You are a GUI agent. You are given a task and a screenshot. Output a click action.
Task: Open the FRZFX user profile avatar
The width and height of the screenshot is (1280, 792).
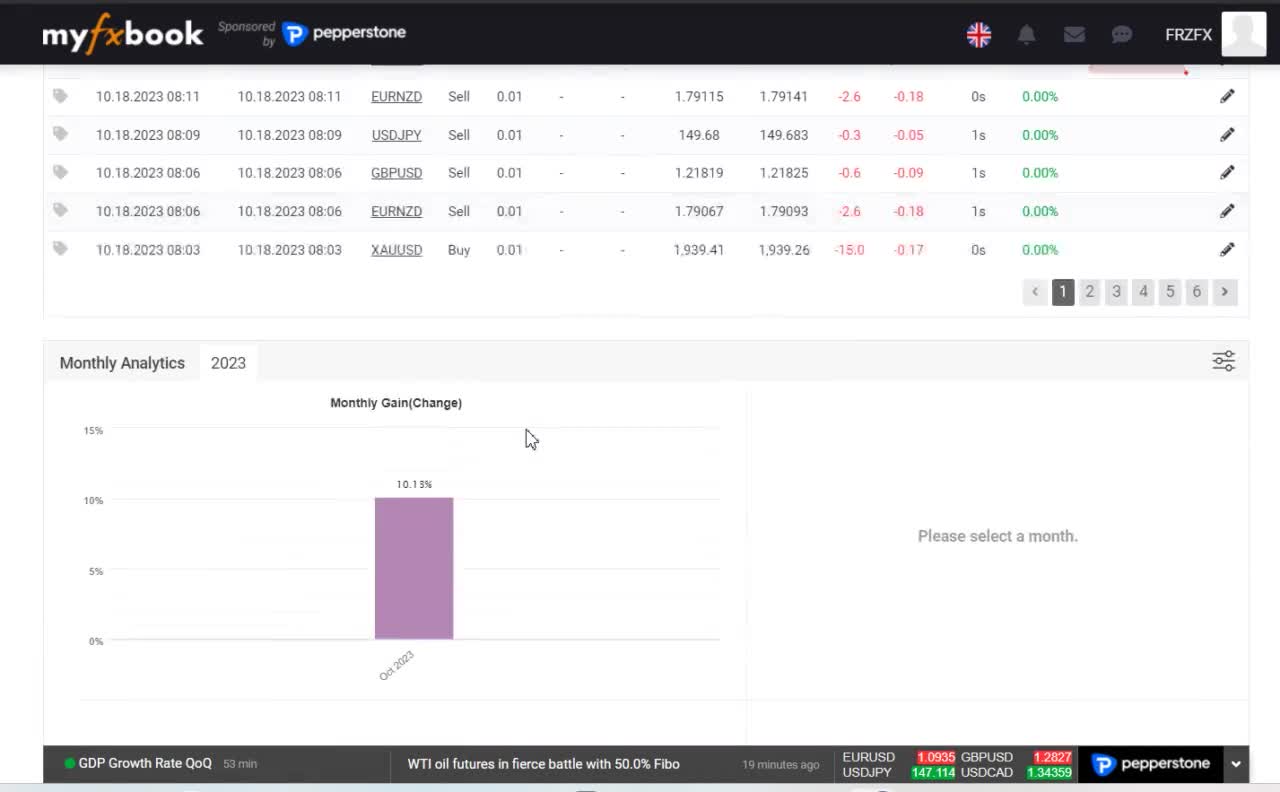[x=1243, y=35]
